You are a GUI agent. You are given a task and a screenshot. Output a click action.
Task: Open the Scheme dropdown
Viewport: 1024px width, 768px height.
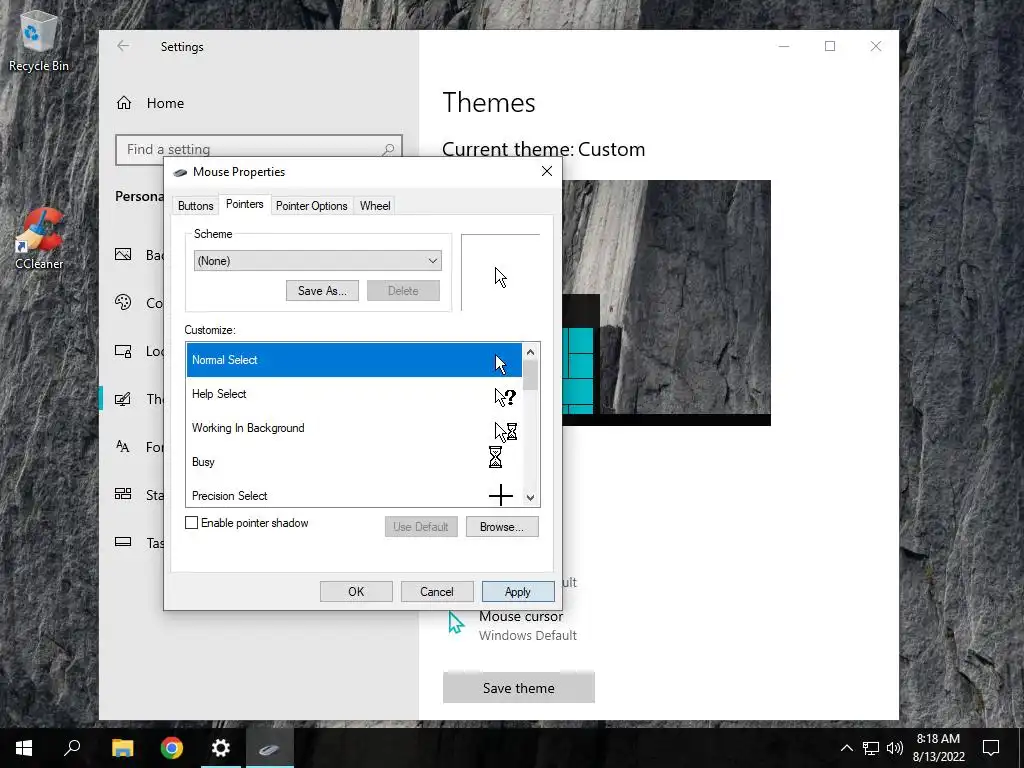pos(317,261)
